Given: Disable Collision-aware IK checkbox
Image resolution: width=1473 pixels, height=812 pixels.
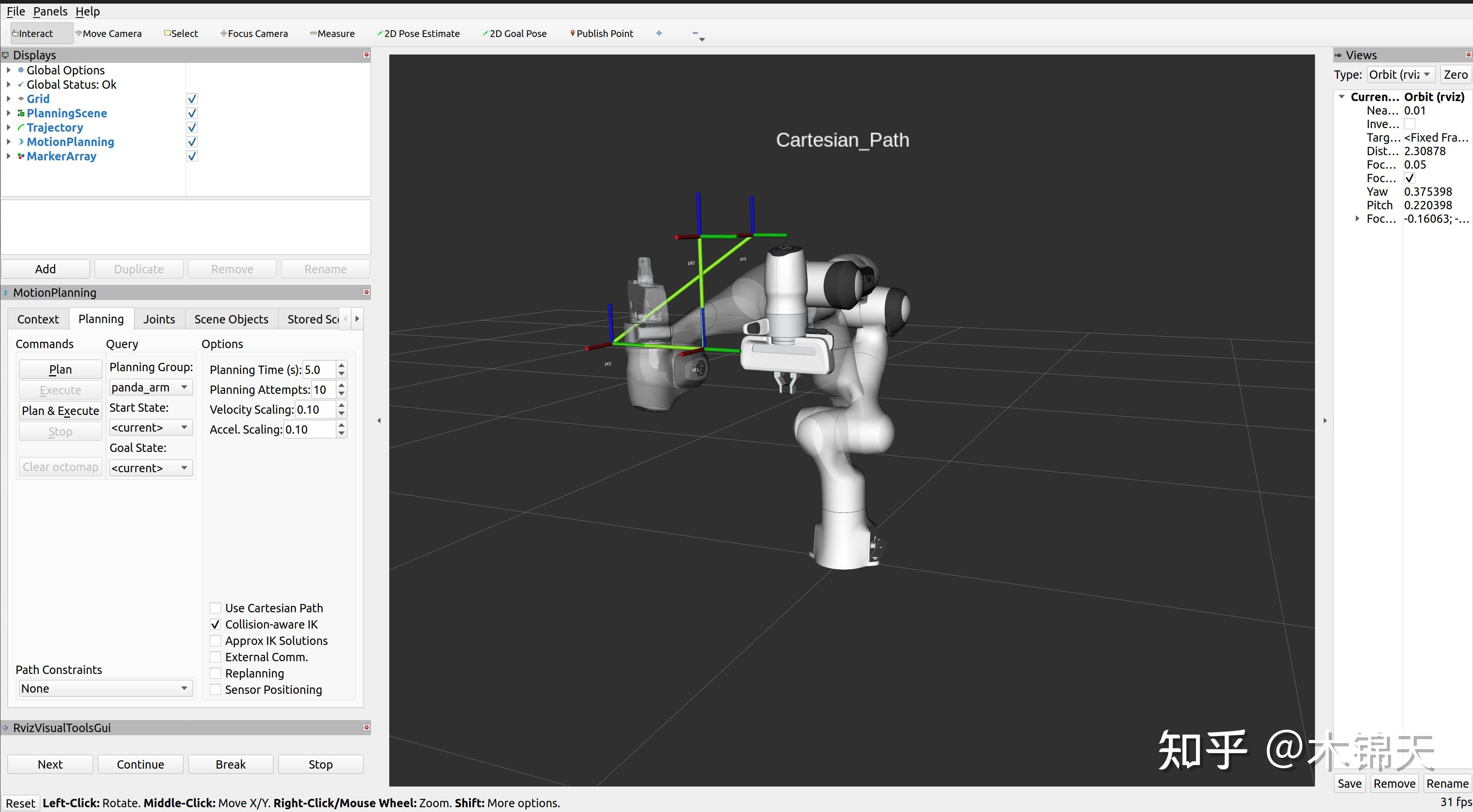Looking at the screenshot, I should click(x=216, y=625).
